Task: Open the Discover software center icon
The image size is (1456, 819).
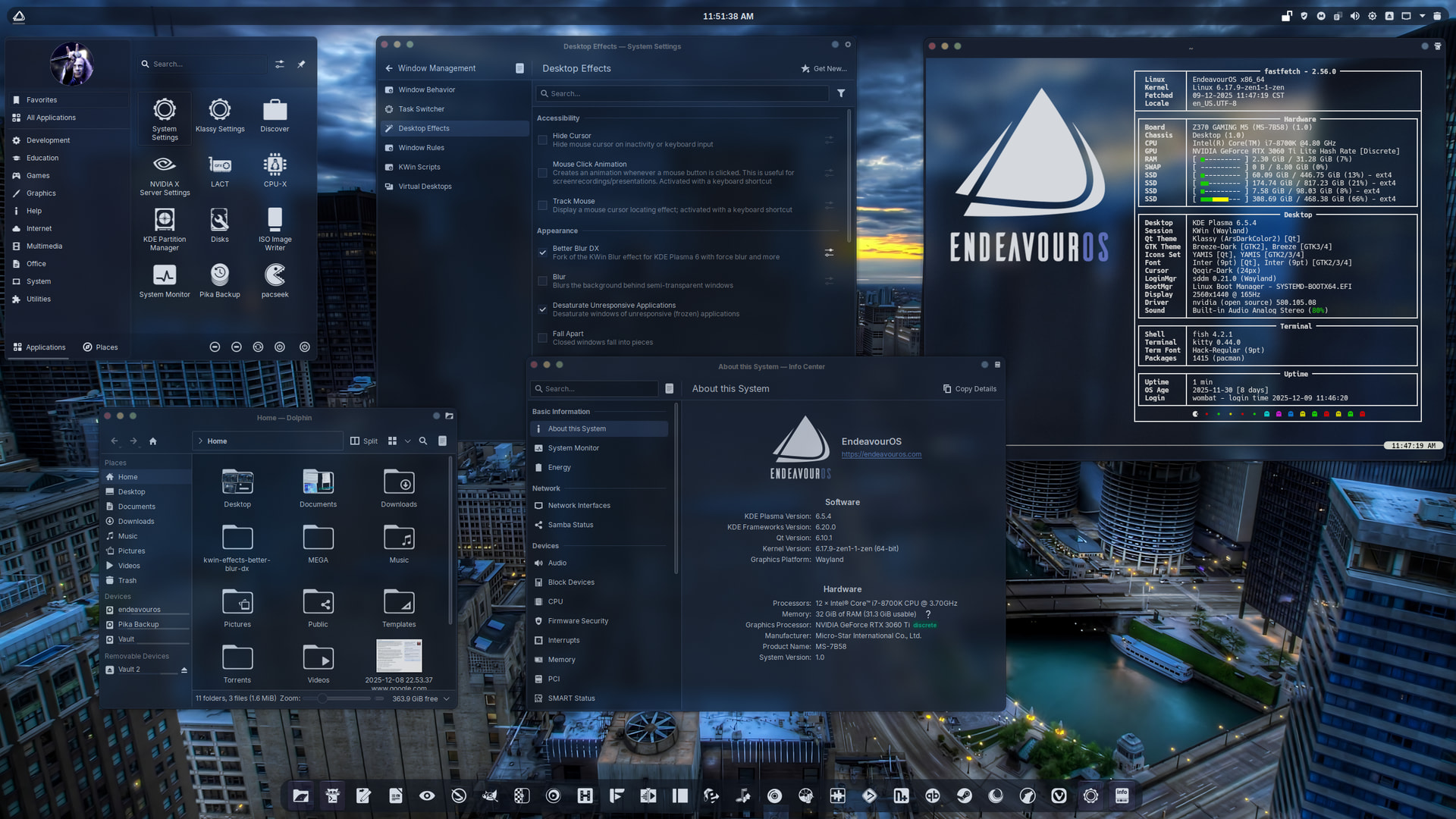Action: pos(275,115)
